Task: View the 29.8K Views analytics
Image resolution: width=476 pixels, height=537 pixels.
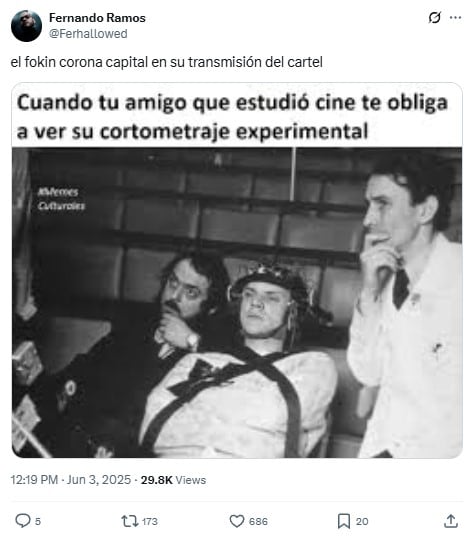Action: pyautogui.click(x=173, y=480)
